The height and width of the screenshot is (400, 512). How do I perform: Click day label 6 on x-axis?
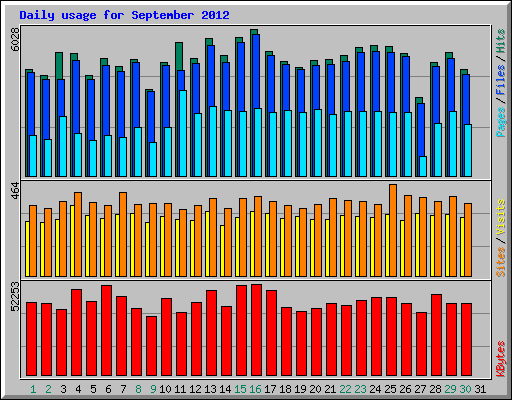click(108, 389)
